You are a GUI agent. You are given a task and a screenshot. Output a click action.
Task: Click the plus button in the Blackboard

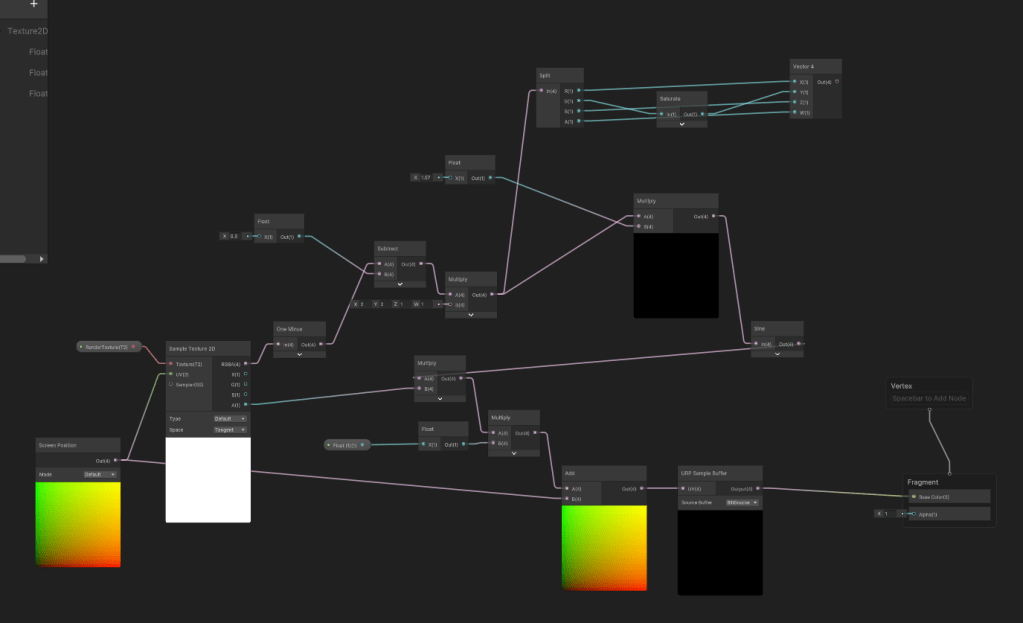pos(33,4)
